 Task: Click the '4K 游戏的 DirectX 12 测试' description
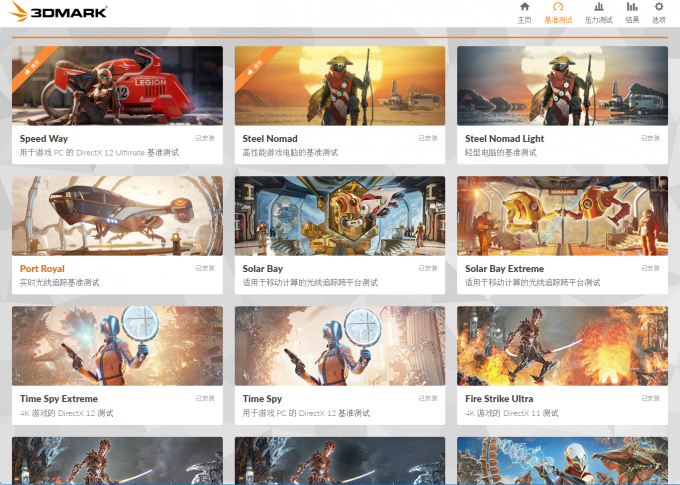coord(66,413)
